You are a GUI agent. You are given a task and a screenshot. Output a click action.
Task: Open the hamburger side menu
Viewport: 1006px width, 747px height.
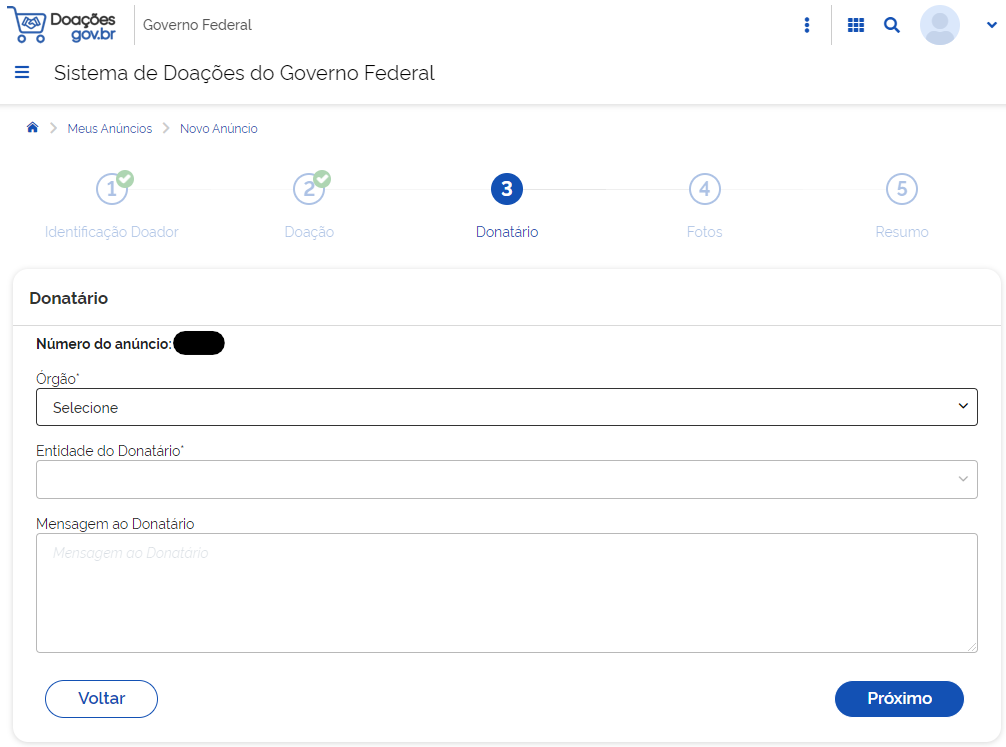pyautogui.click(x=22, y=72)
